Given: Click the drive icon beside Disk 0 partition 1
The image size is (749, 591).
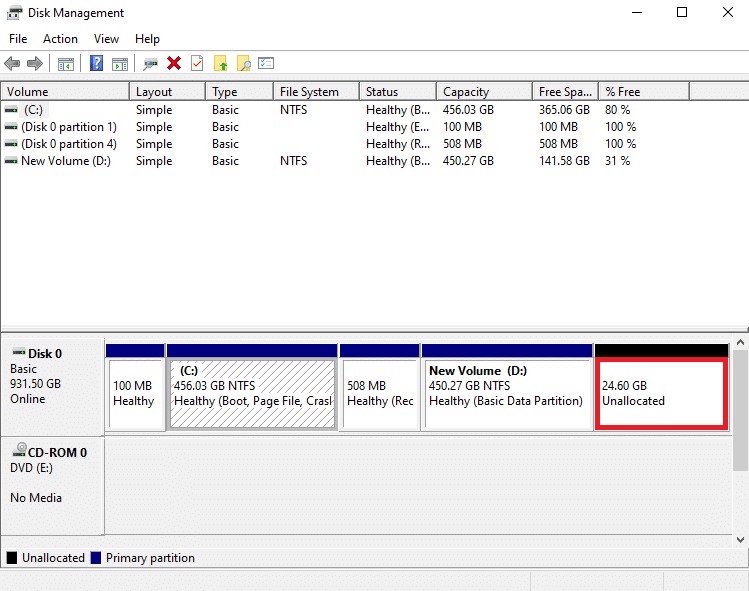Looking at the screenshot, I should pyautogui.click(x=11, y=127).
